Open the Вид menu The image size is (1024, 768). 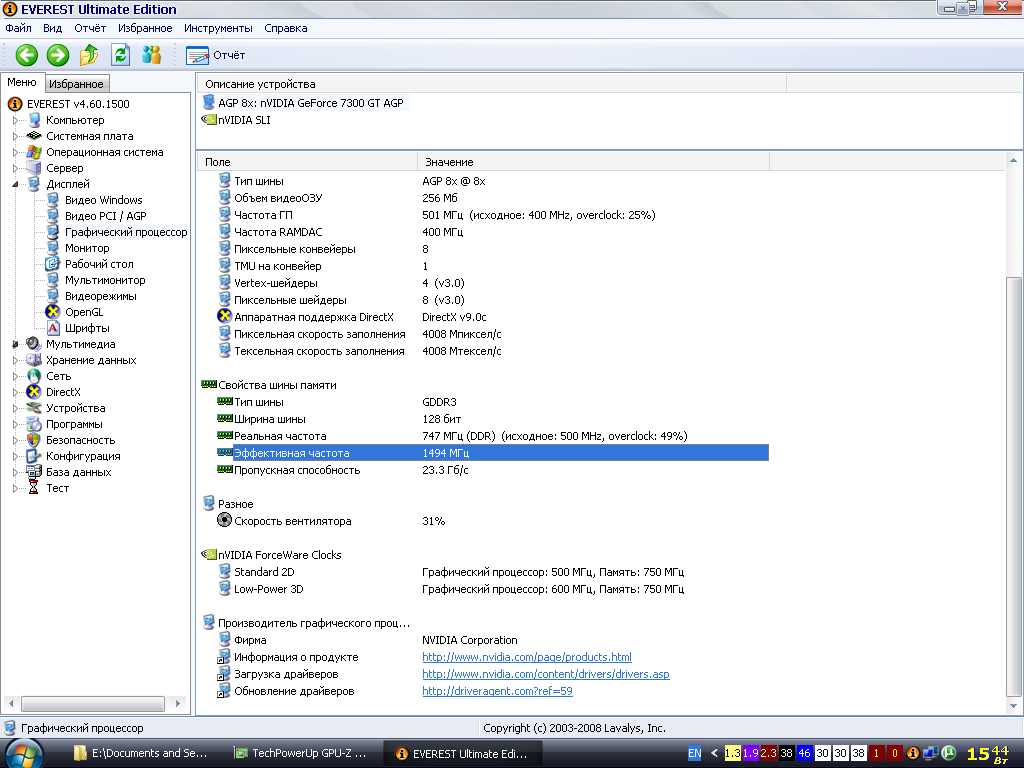(52, 28)
